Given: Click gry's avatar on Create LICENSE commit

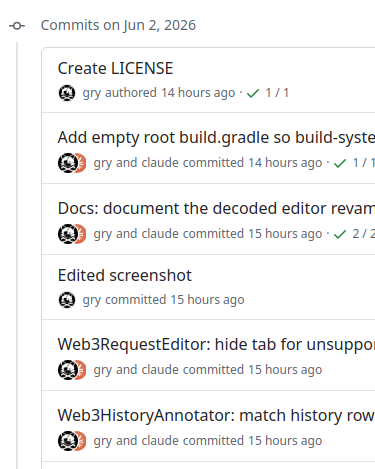Looking at the screenshot, I should coord(67,93).
